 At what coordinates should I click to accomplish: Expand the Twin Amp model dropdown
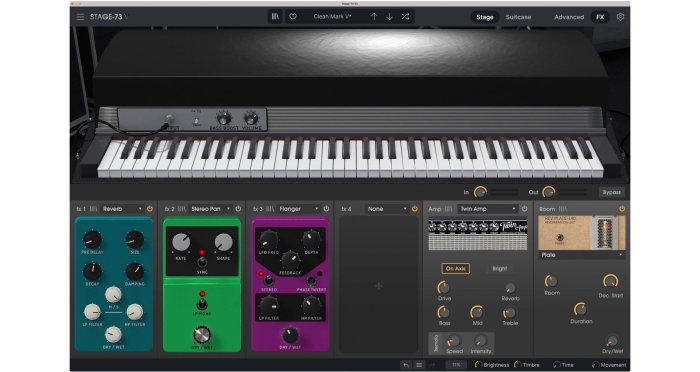click(488, 209)
